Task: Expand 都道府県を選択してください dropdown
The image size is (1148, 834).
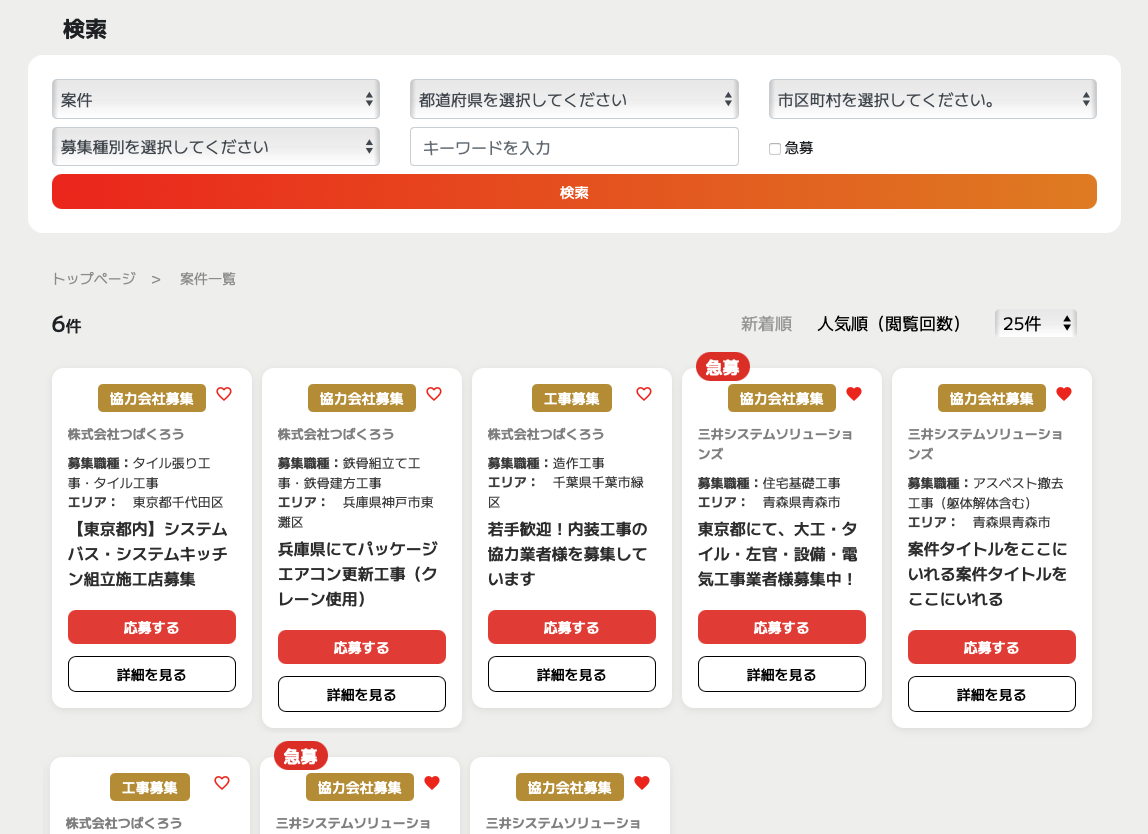Action: (574, 100)
